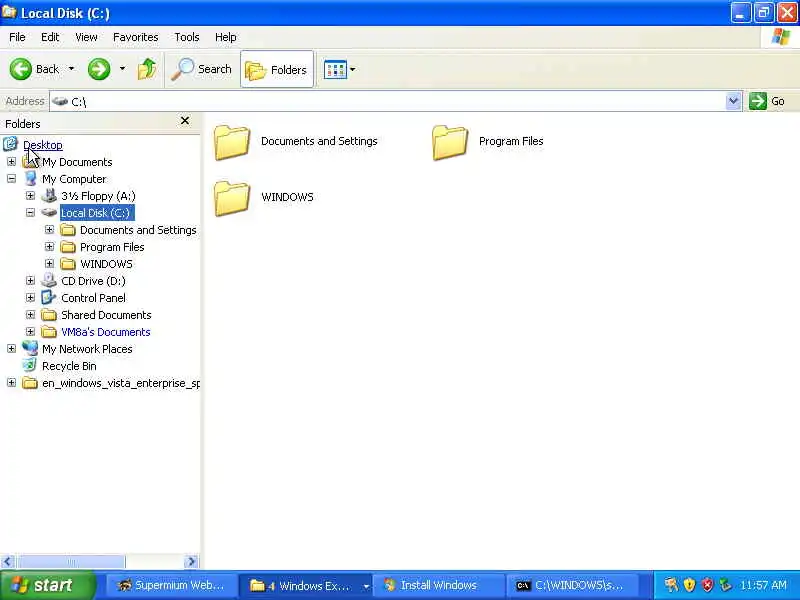Viewport: 800px width, 600px height.
Task: Select WINDOWS in the folder tree
Action: coord(106,264)
